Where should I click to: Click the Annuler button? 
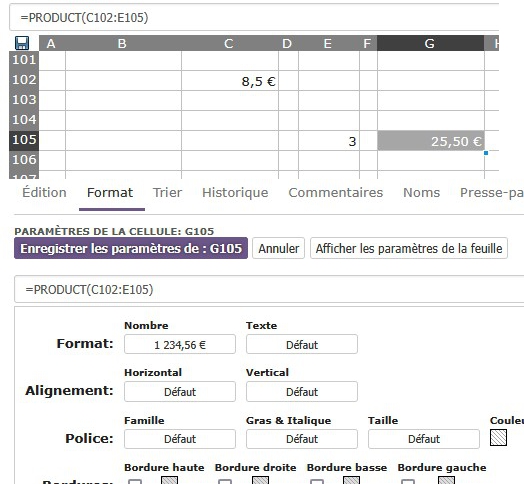point(278,248)
